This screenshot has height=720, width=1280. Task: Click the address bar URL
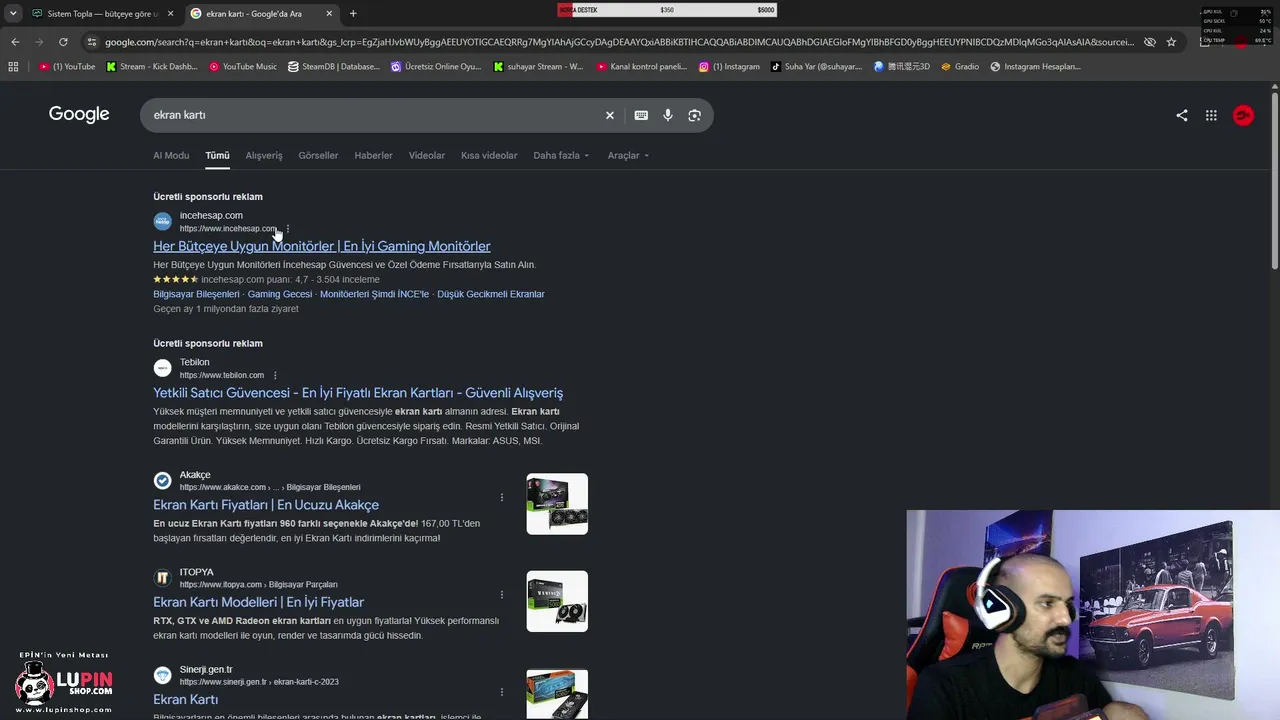click(620, 42)
